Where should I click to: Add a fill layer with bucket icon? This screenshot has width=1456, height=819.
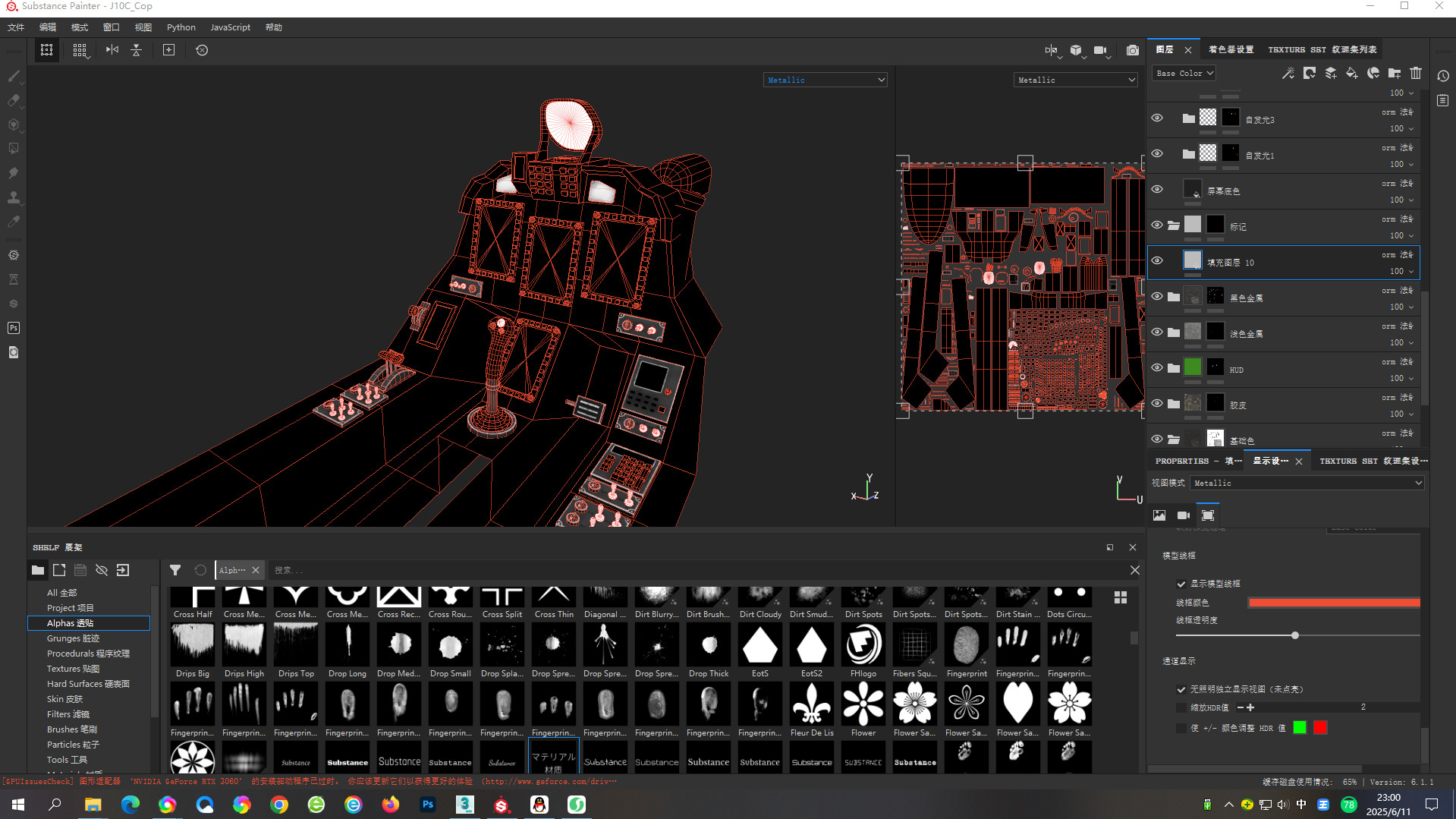1352,73
